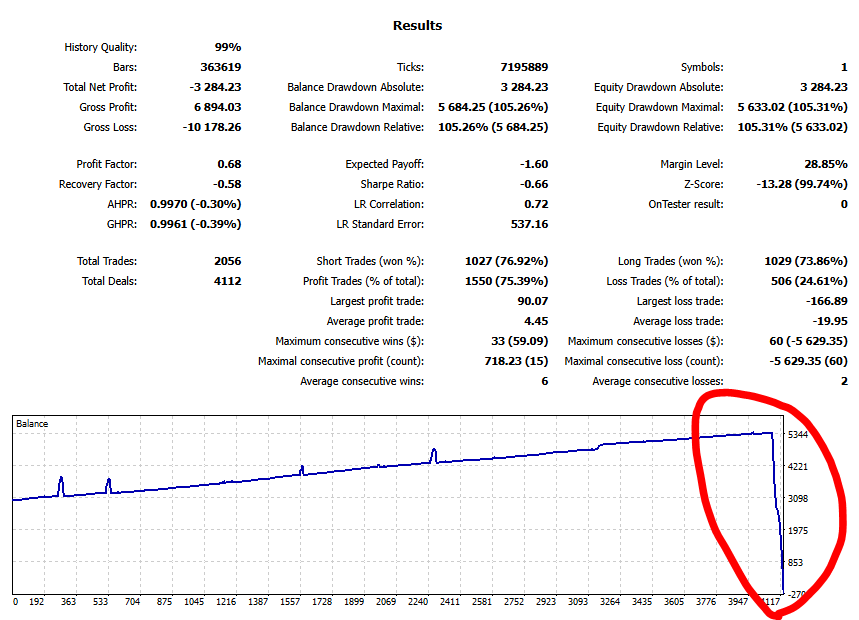Screen dimensions: 859x620
Task: Click the Z-Score value -13.28 (99.74%)
Action: [x=798, y=184]
